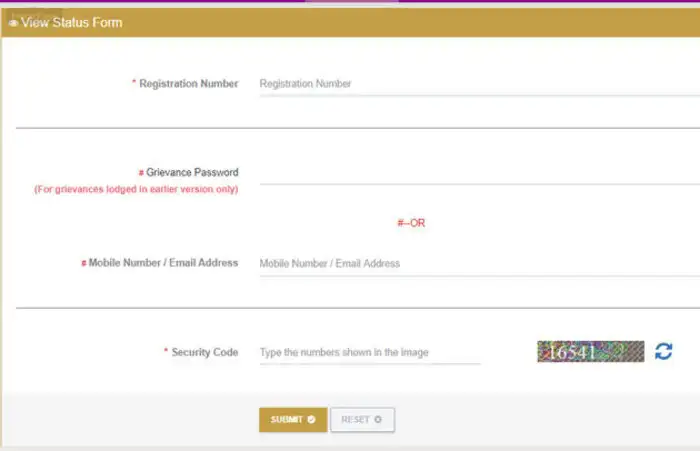Click the Grievance Password label

[192, 173]
